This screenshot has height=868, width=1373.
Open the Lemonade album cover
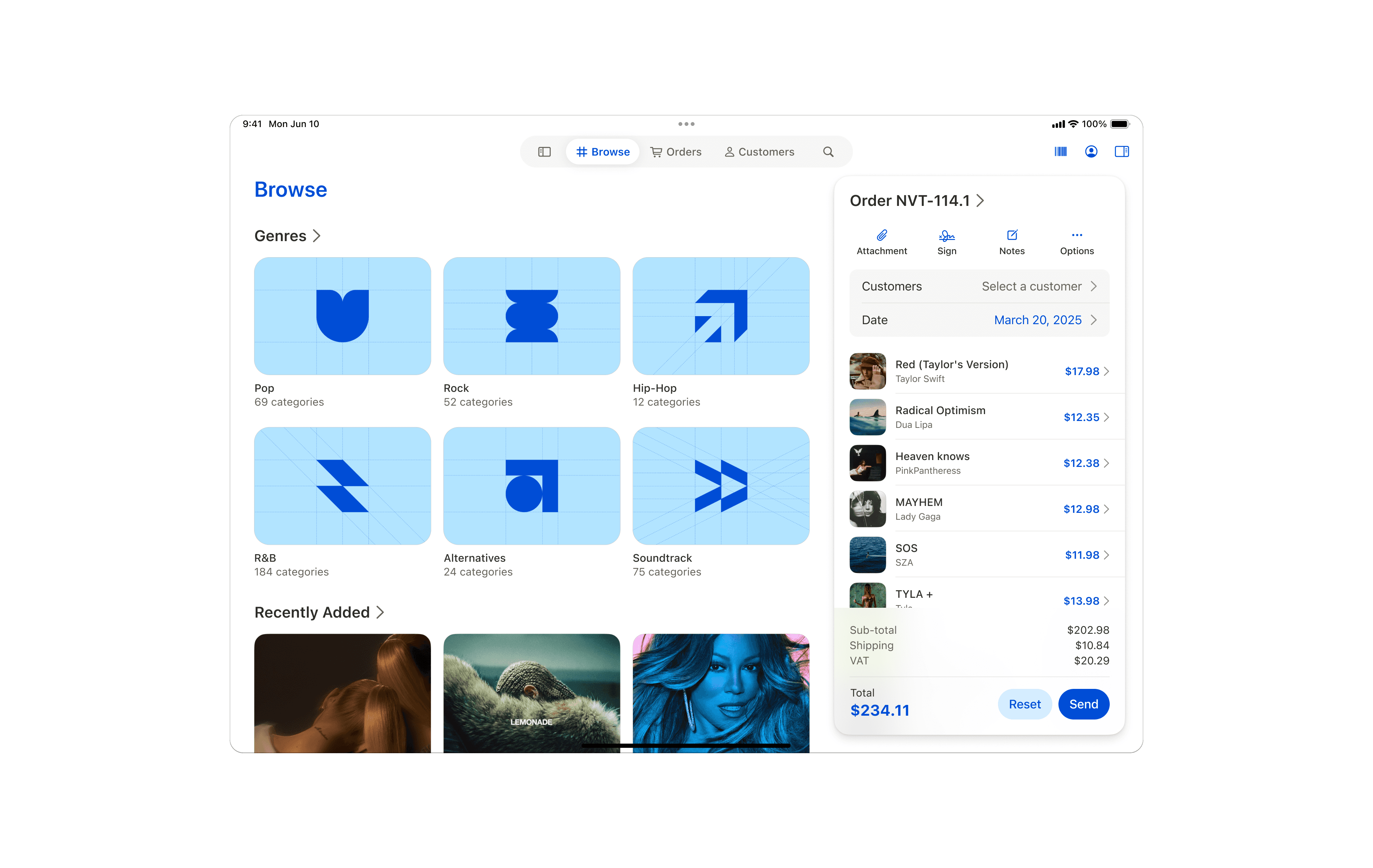point(532,693)
